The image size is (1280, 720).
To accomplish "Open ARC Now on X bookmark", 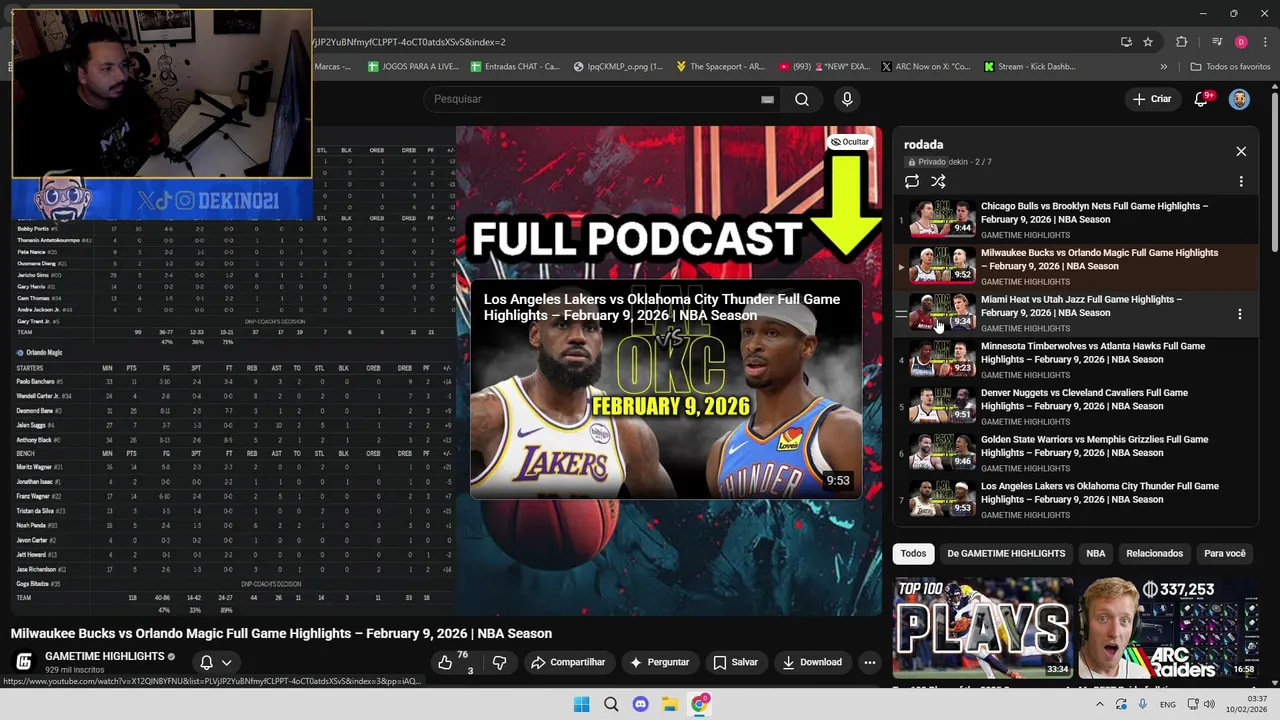I will click(925, 67).
